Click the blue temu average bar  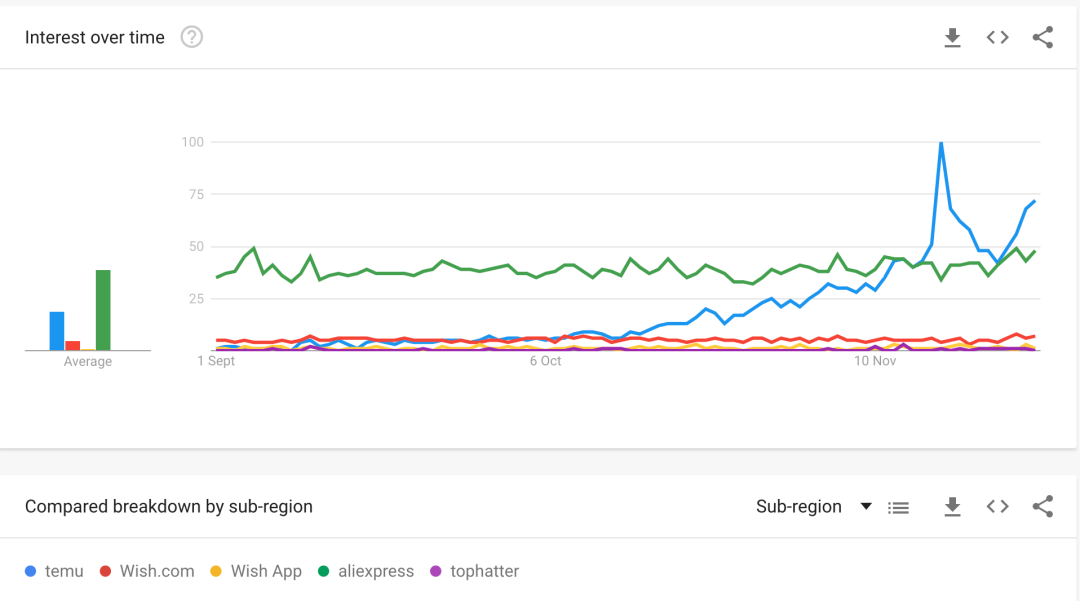(57, 331)
